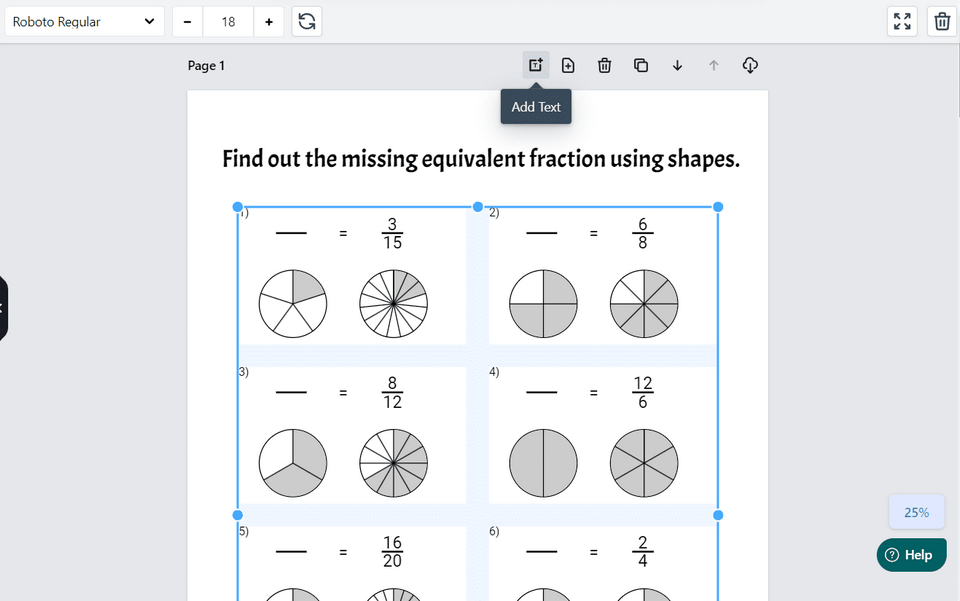Click the fullscreen expand icon
This screenshot has height=601, width=960.
(x=901, y=20)
